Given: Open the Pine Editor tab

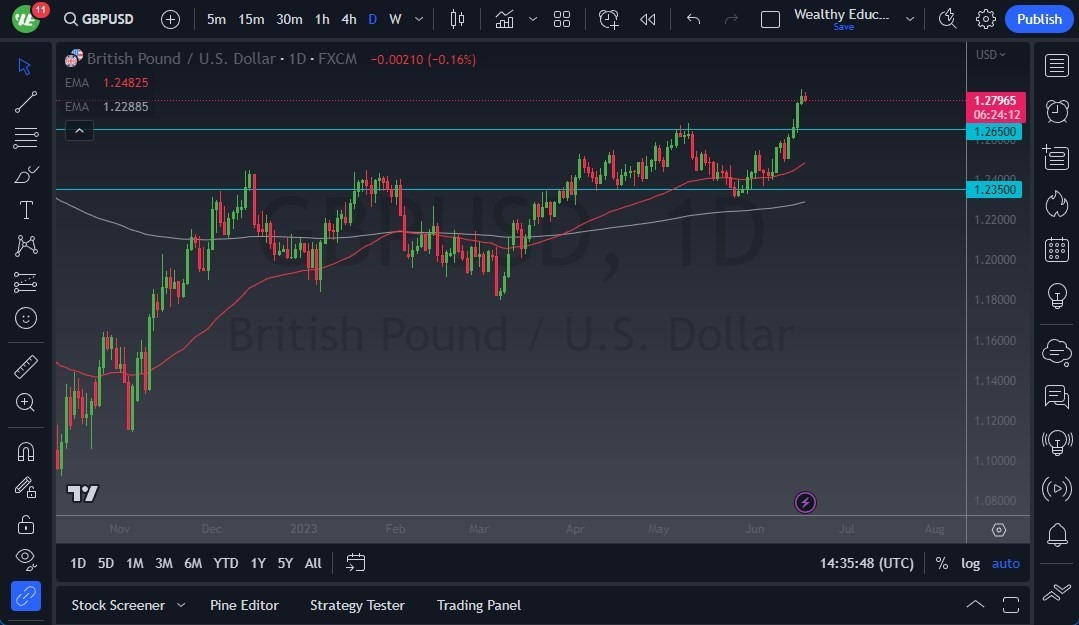Looking at the screenshot, I should click(x=244, y=605).
